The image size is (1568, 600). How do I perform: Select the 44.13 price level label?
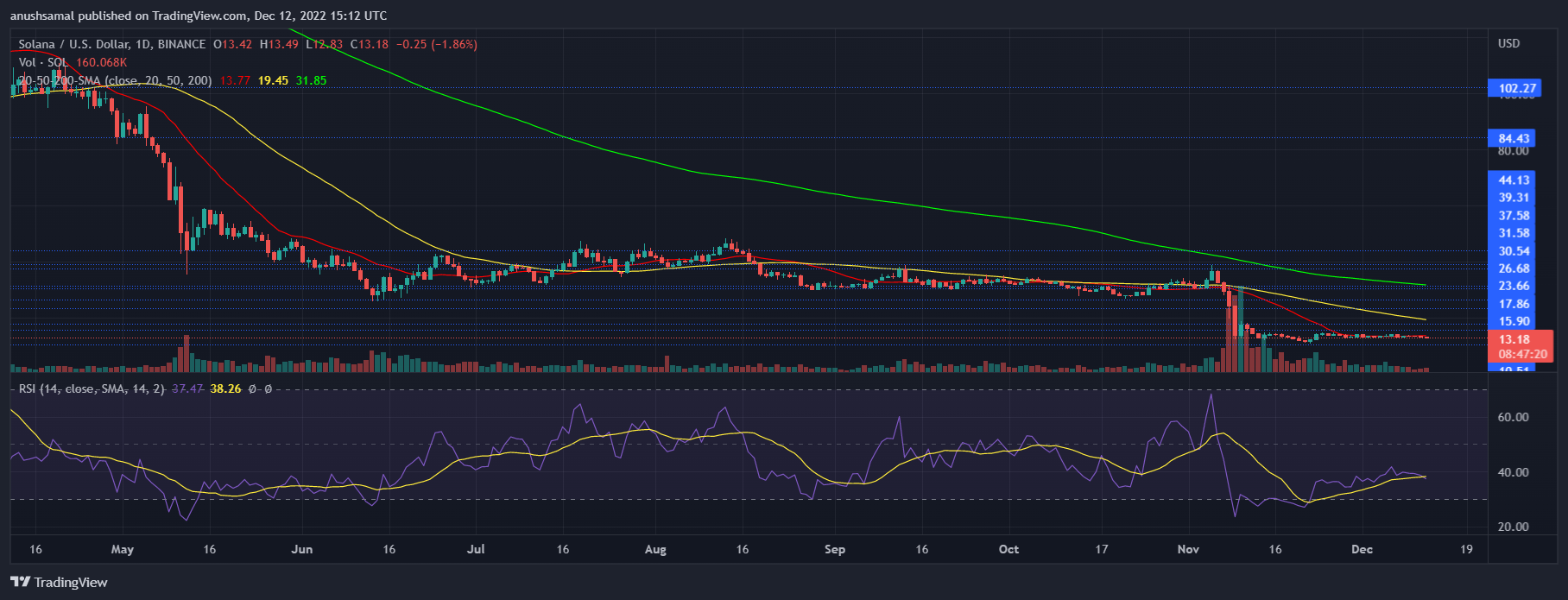point(1514,180)
